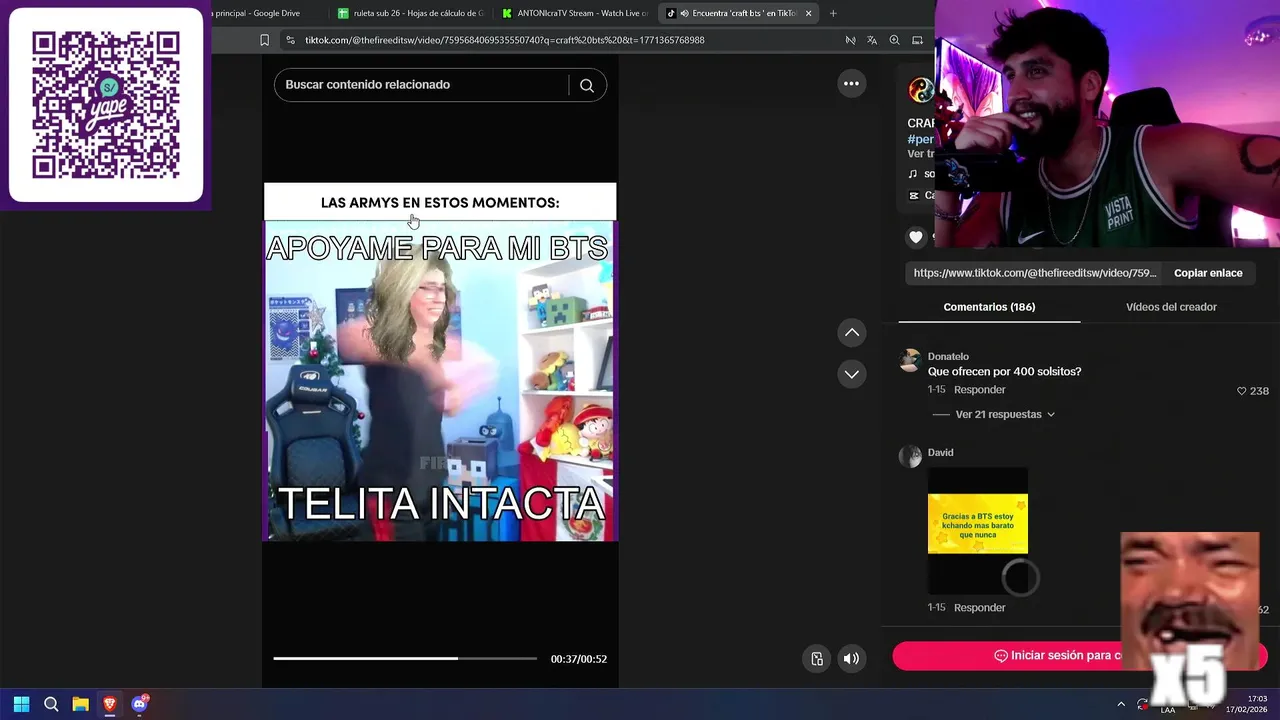Close the TikTok browser tab
Viewport: 1280px width, 720px height.
point(808,13)
